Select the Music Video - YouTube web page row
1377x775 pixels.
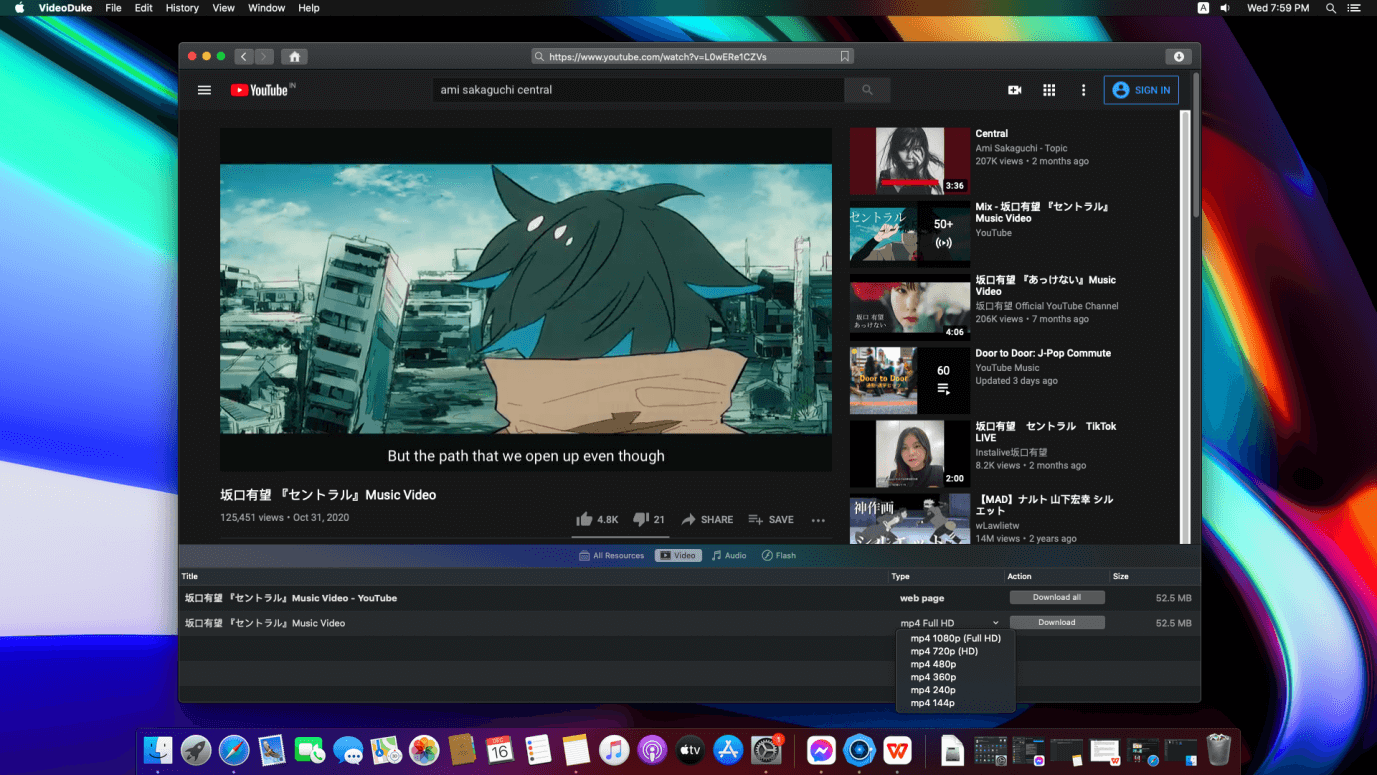tap(689, 598)
